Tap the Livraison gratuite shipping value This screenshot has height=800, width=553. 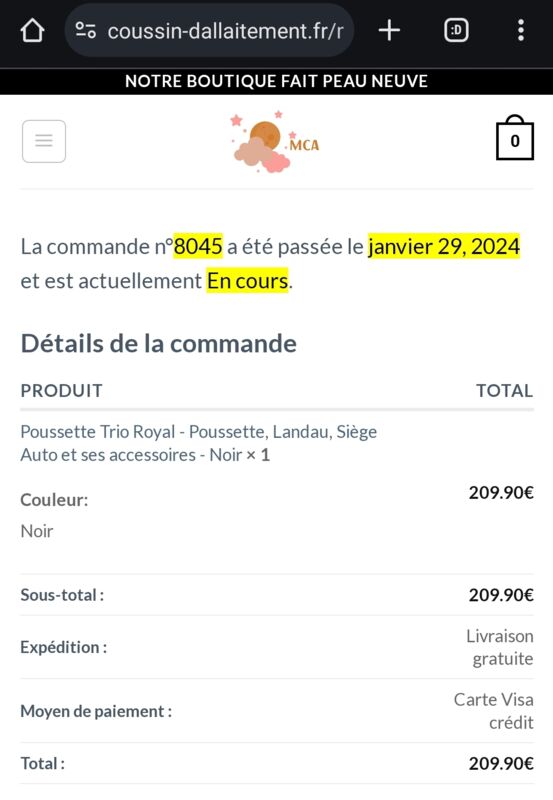coord(500,647)
